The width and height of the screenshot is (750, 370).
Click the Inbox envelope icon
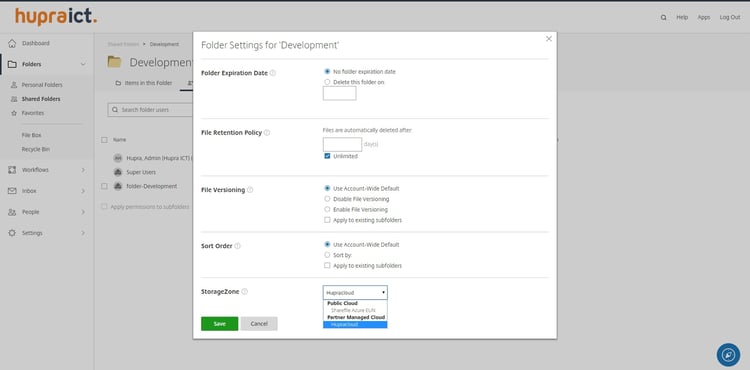pos(12,191)
